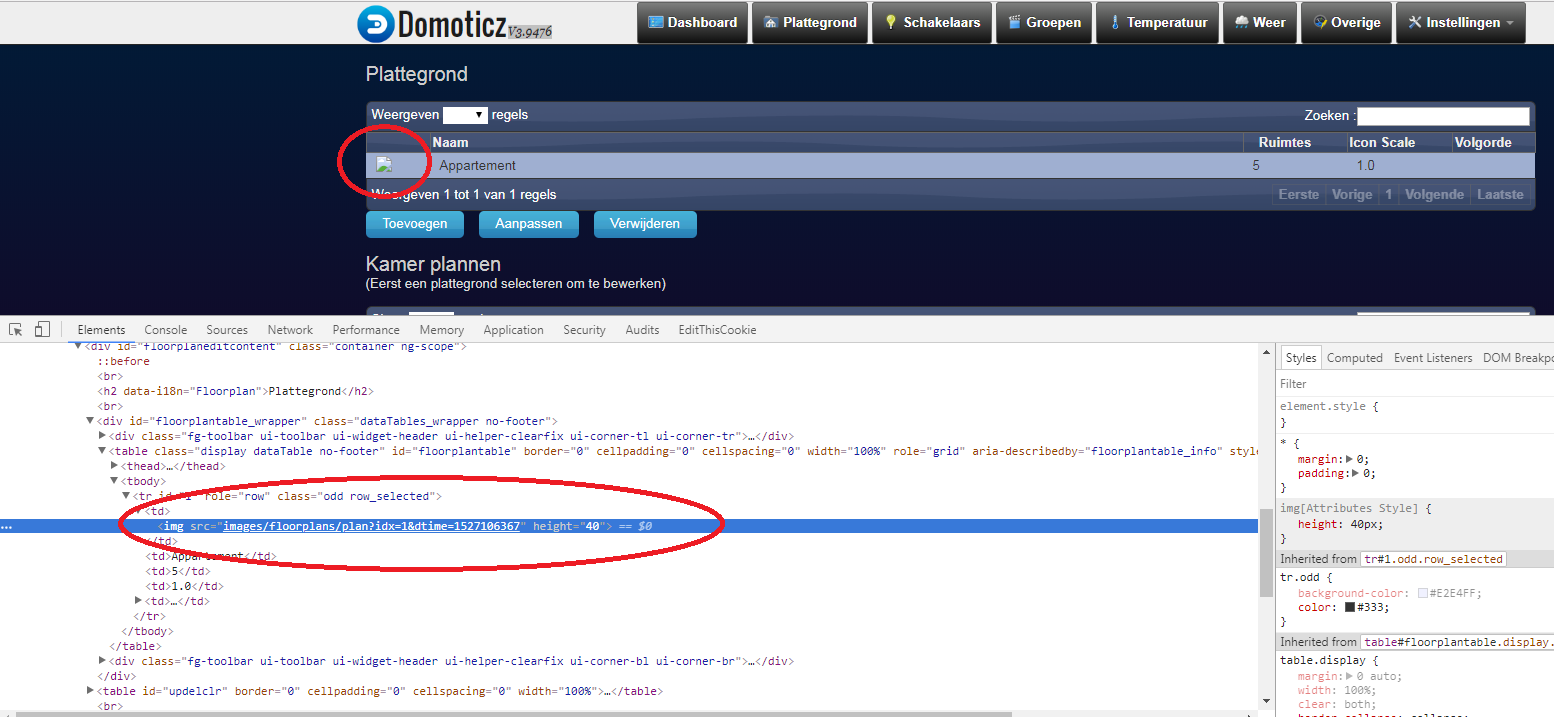The width and height of the screenshot is (1554, 717).
Task: Click the Toevoegen button
Action: coord(414,224)
